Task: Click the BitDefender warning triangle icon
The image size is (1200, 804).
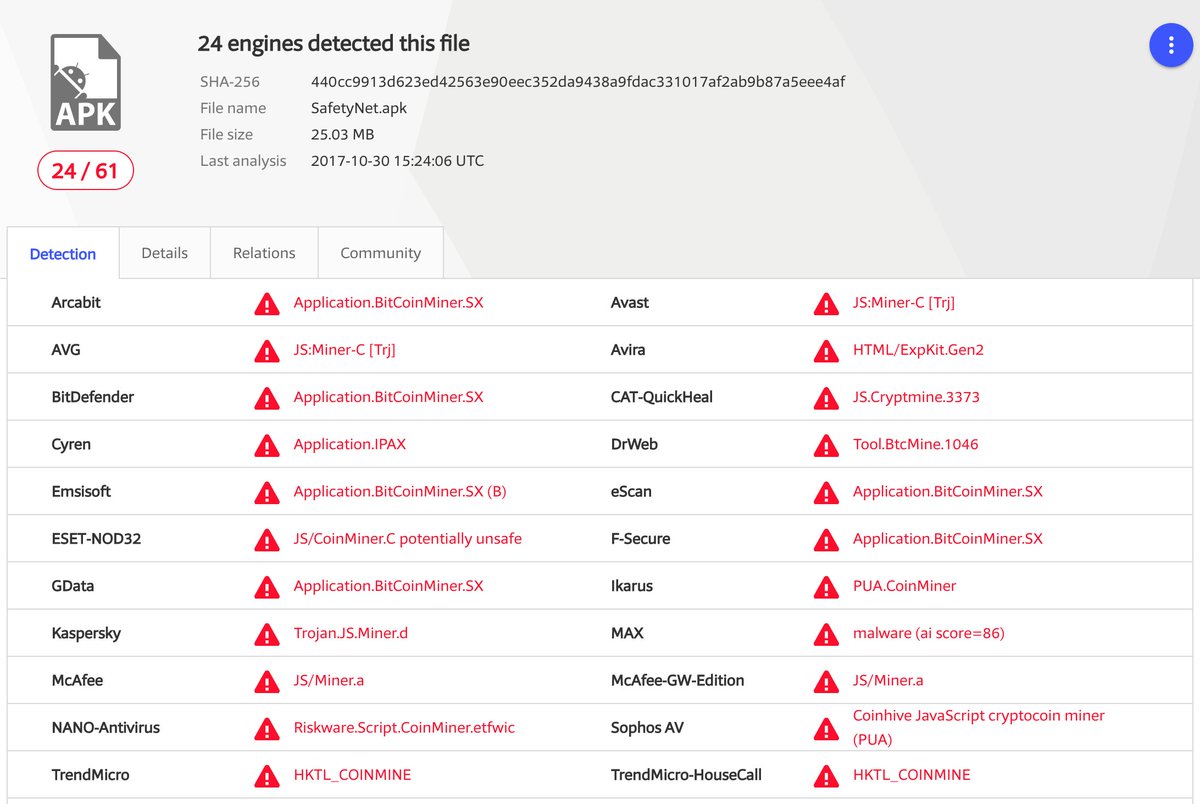Action: coord(266,398)
